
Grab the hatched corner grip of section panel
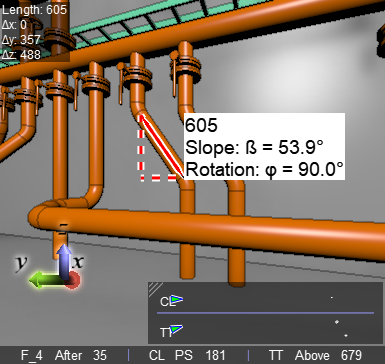click(x=155, y=289)
